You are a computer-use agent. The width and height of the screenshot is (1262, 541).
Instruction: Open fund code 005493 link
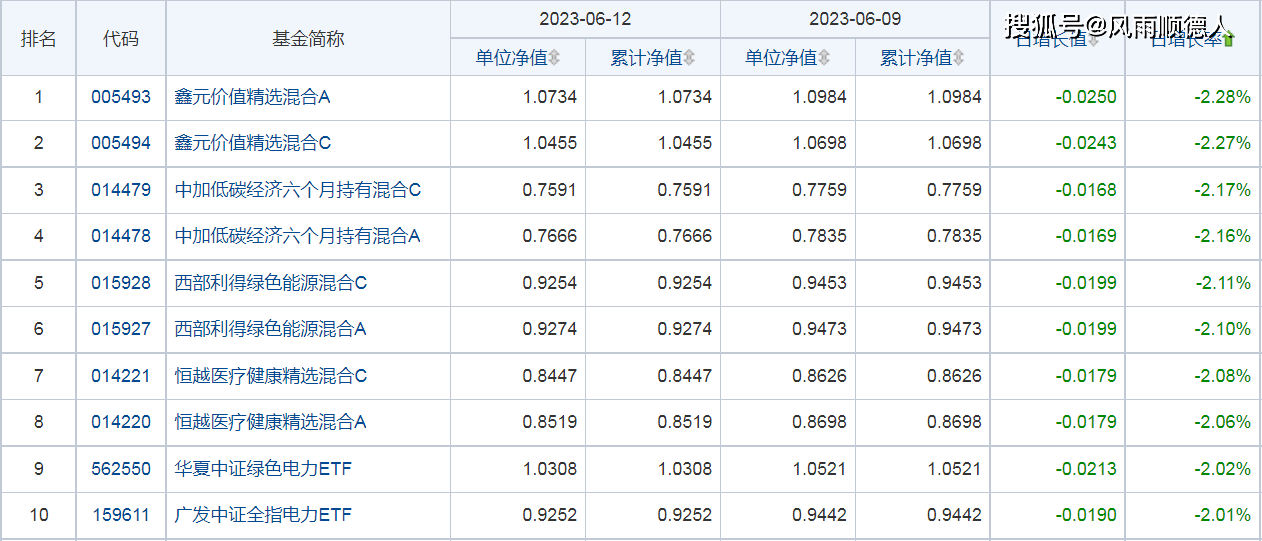point(121,97)
